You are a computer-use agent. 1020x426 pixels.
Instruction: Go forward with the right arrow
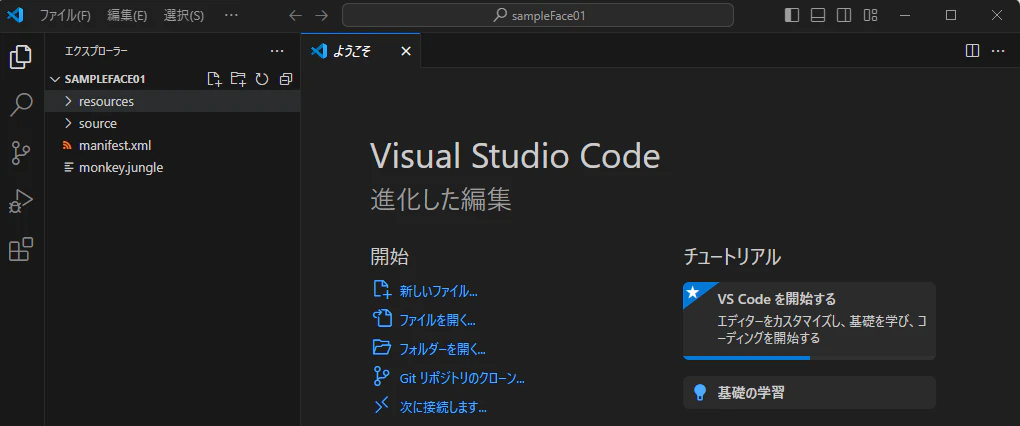pos(321,16)
